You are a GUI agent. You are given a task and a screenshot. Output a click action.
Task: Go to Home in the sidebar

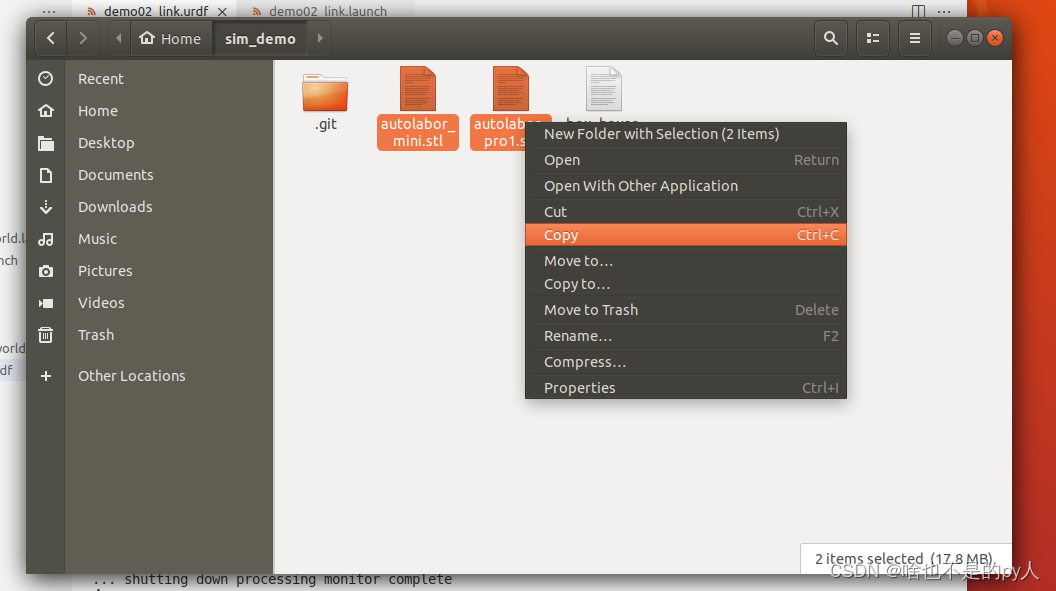point(98,111)
